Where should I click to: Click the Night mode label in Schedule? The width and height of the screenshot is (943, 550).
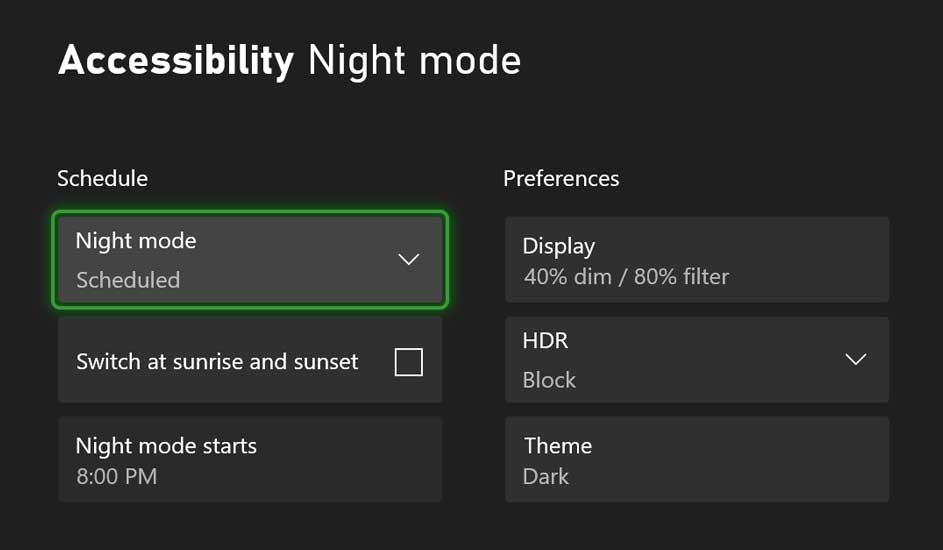click(136, 241)
